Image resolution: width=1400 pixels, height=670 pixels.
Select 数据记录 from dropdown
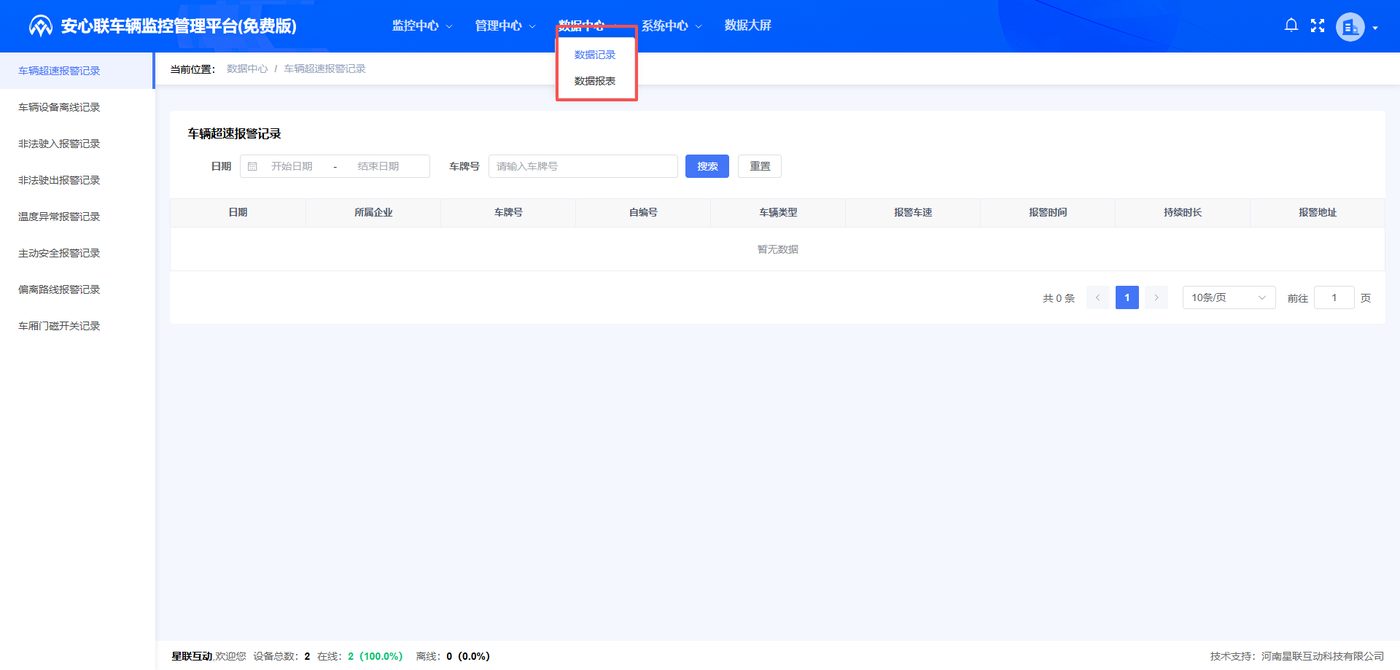[x=595, y=55]
